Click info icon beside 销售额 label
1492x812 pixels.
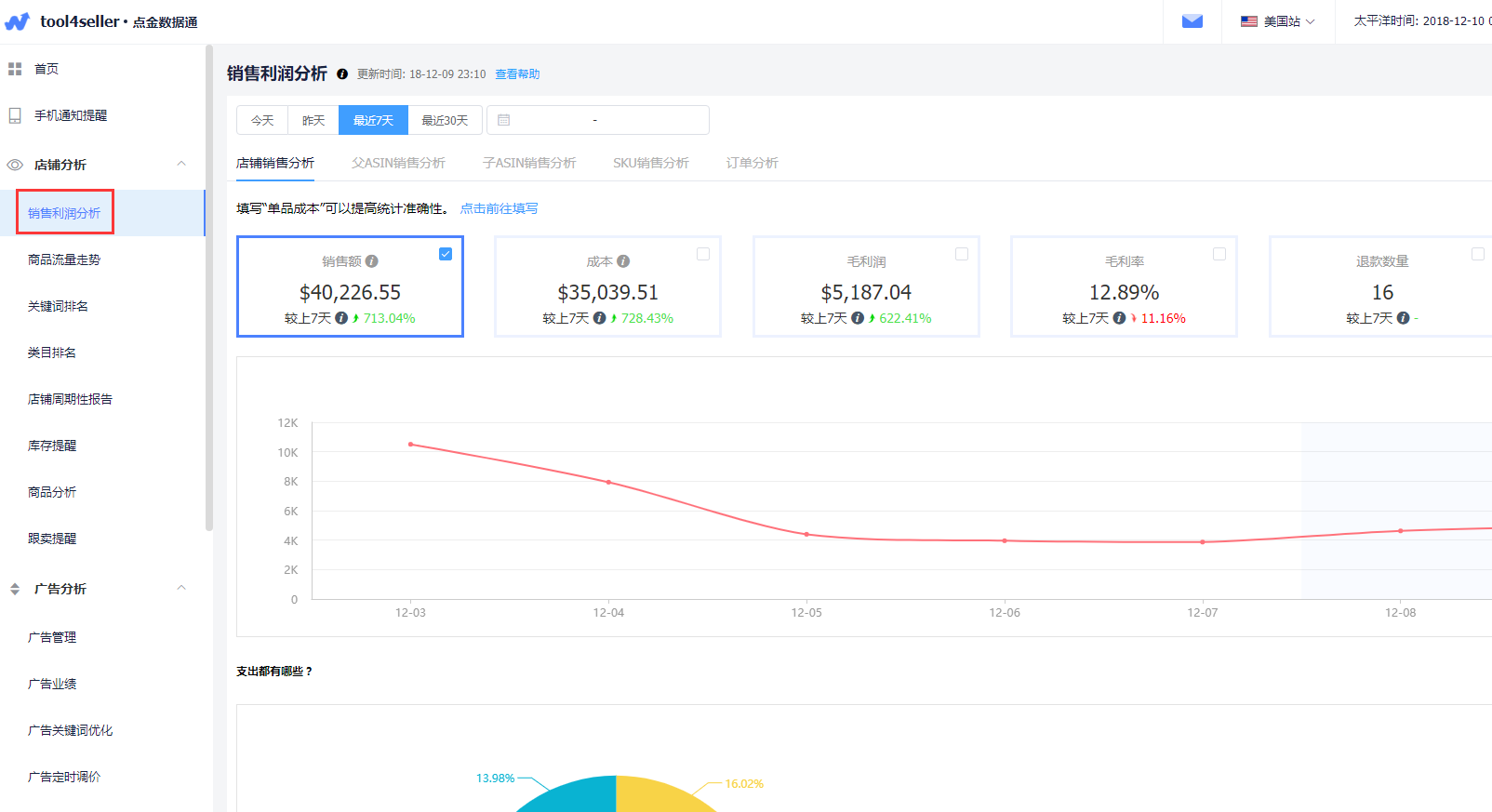click(x=371, y=261)
